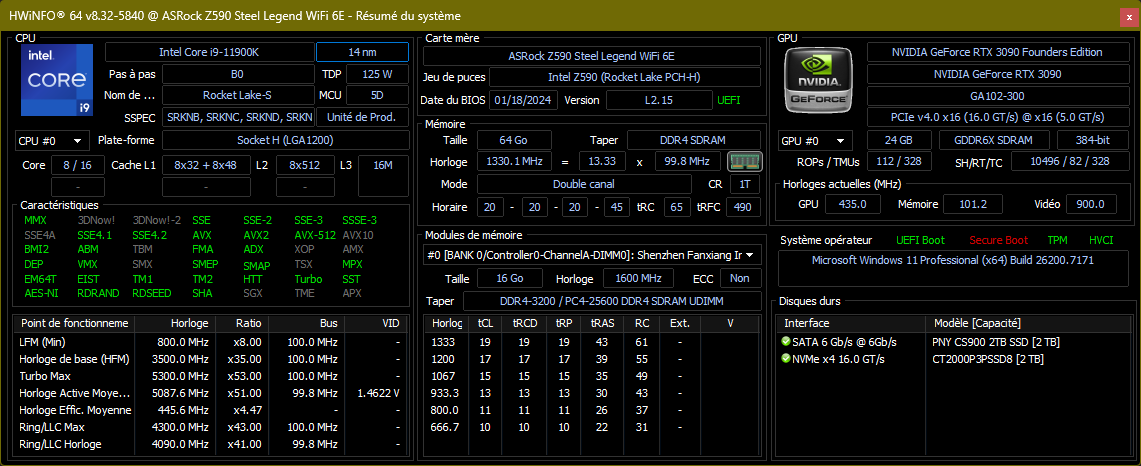Click the RDSEED feature label
Viewport: 1141px width, 466px height.
151,293
